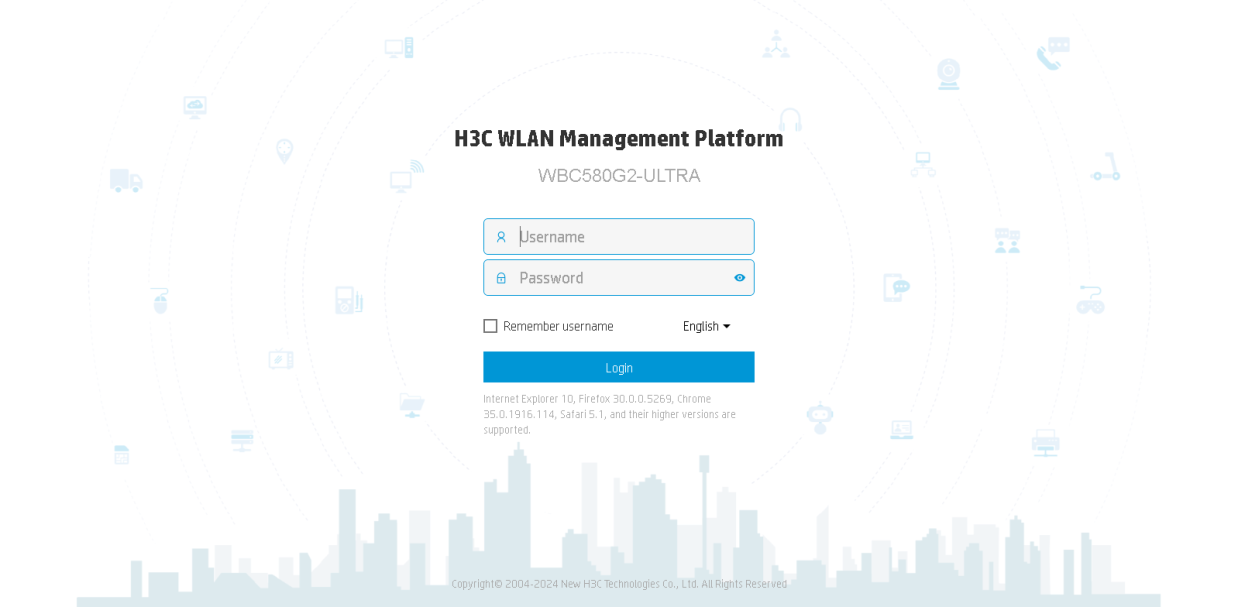Click the H3C WLAN Management Platform title

tap(619, 139)
